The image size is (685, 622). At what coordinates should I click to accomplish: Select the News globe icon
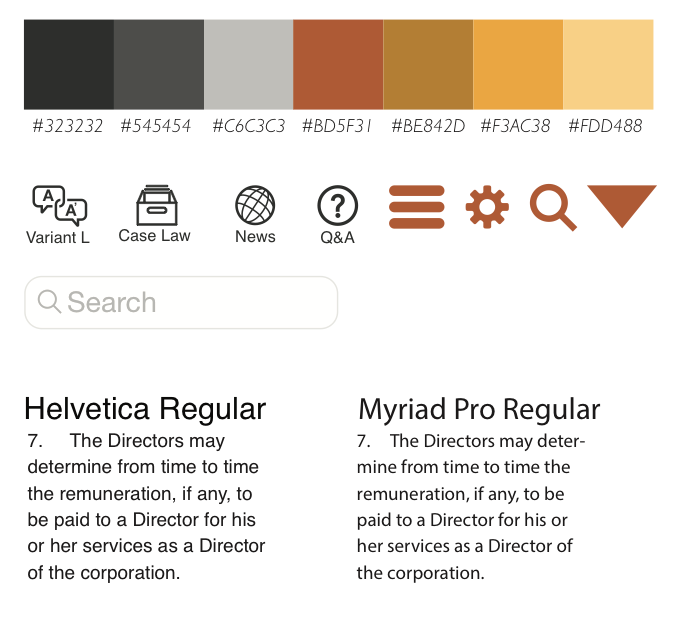[x=255, y=205]
